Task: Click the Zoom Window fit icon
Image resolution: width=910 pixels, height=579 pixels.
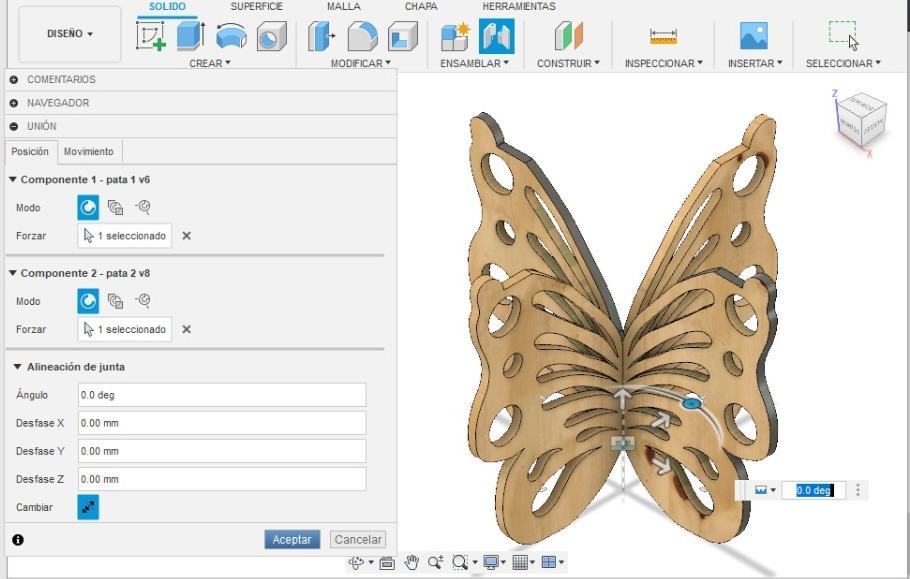Action: [x=460, y=562]
